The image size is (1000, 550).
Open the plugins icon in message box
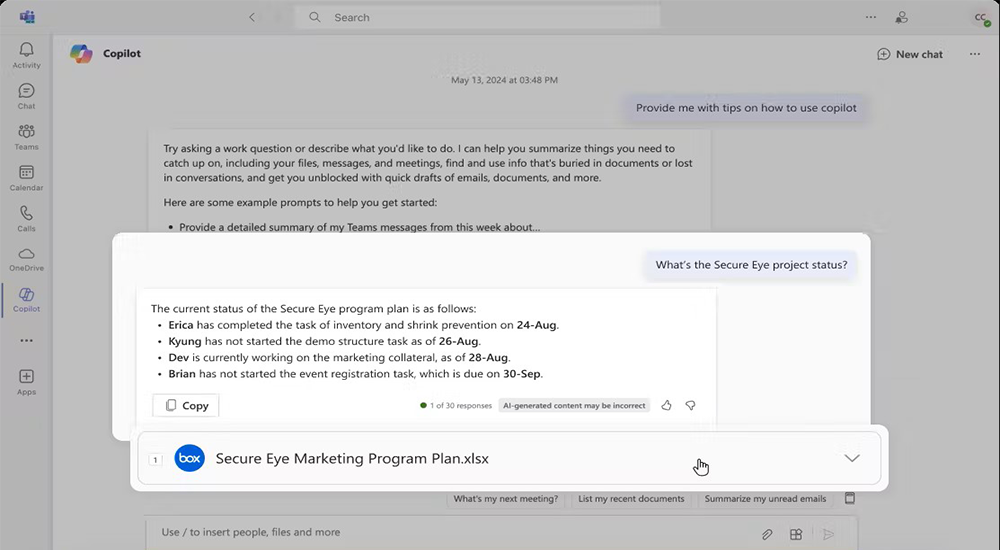coord(796,534)
